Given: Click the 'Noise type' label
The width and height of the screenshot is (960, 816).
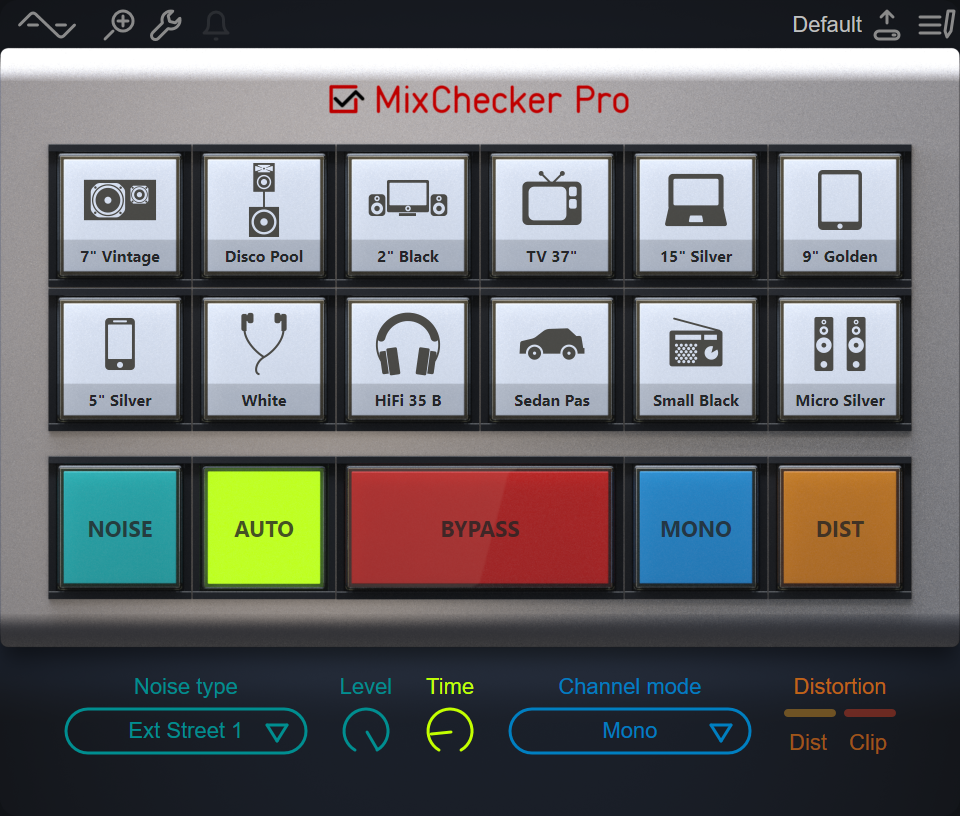Looking at the screenshot, I should pyautogui.click(x=186, y=686).
